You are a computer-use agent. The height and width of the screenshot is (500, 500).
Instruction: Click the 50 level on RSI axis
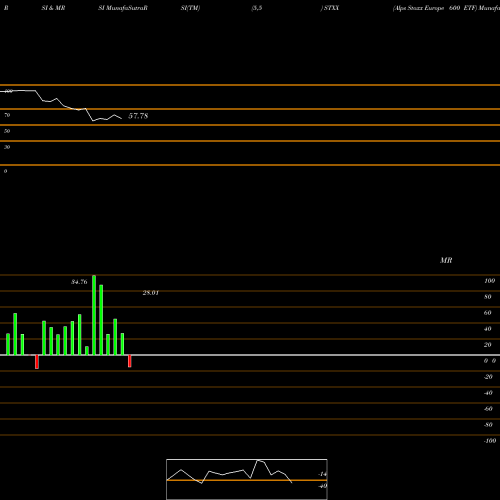click(x=7, y=131)
